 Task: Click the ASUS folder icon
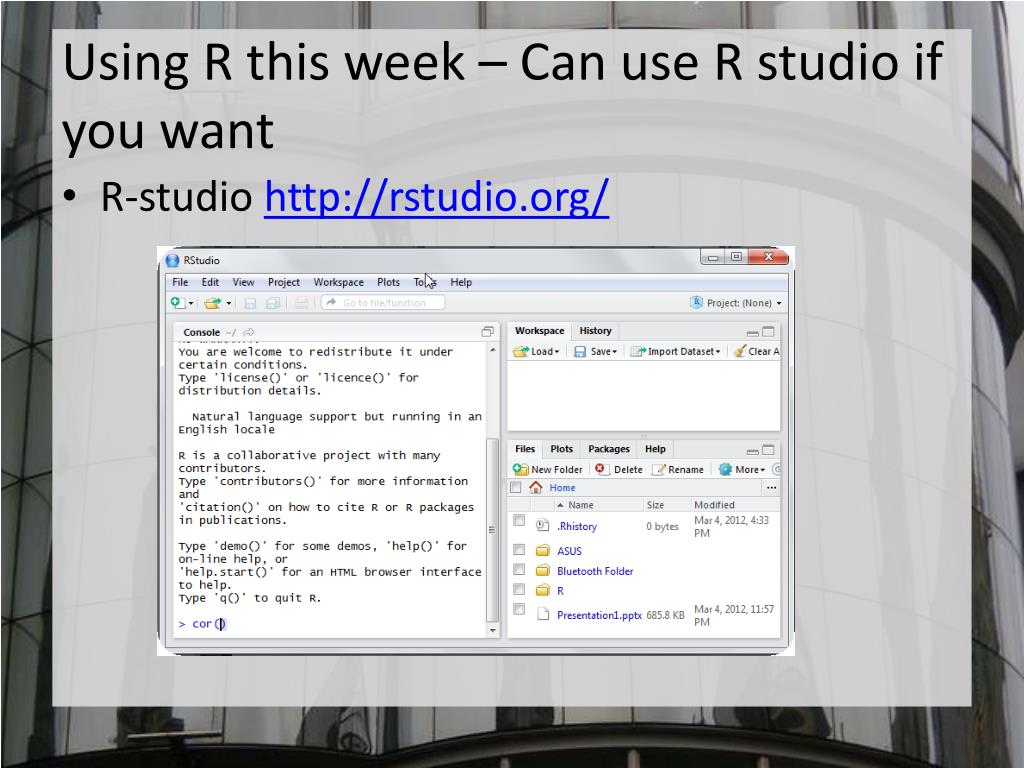(x=543, y=551)
